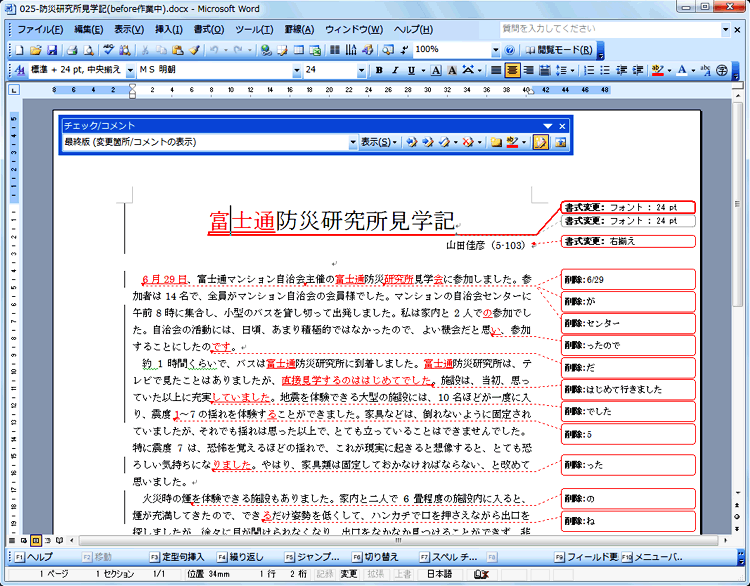750x586 pixels.
Task: Set paragraph alignment to justified
Action: click(x=496, y=71)
